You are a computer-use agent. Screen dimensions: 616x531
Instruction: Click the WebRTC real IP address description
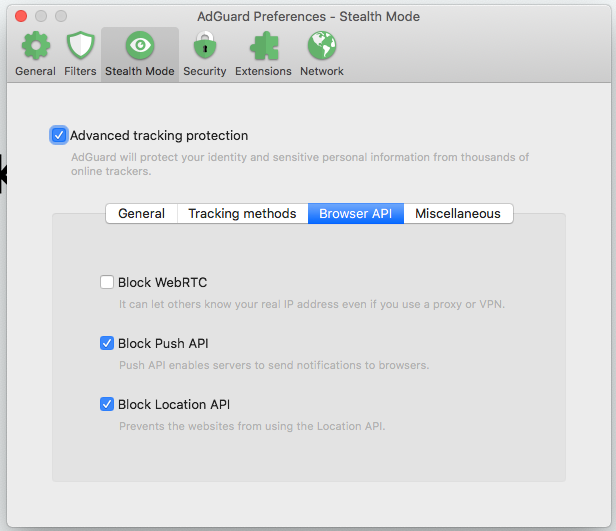click(312, 304)
